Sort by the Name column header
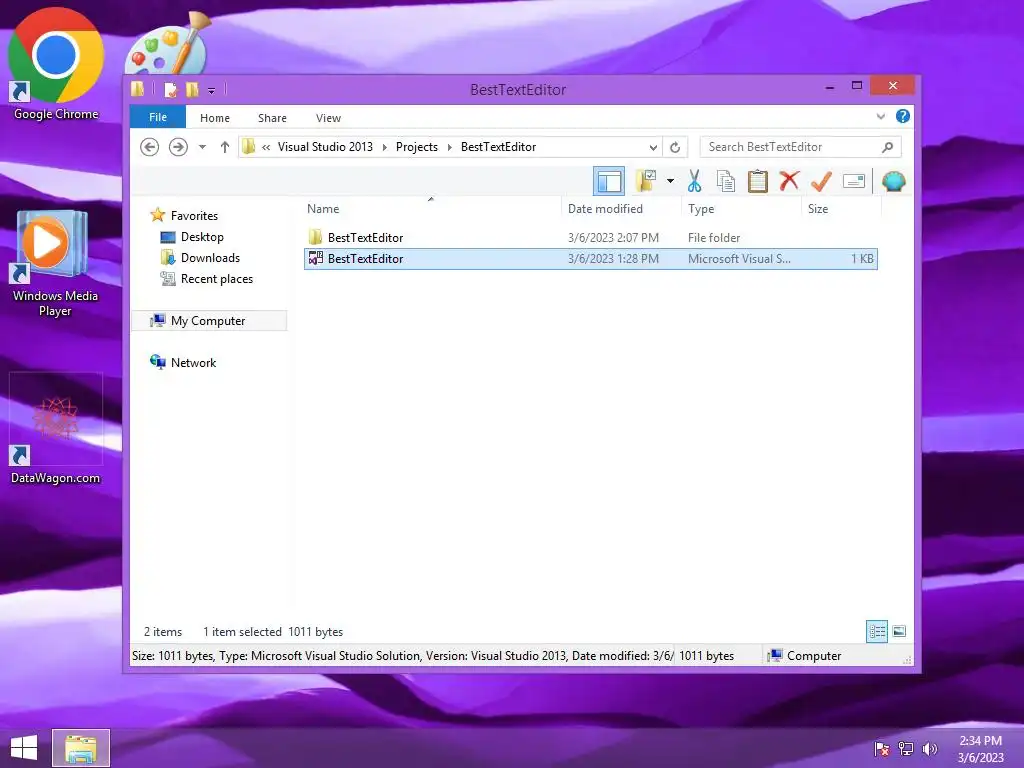The image size is (1024, 768). coord(431,208)
